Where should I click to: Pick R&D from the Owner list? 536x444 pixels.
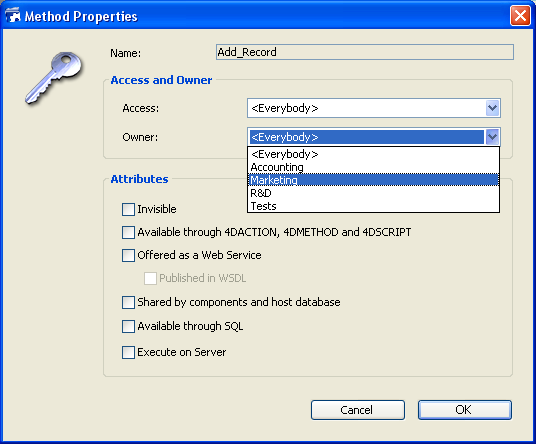[x=373, y=193]
